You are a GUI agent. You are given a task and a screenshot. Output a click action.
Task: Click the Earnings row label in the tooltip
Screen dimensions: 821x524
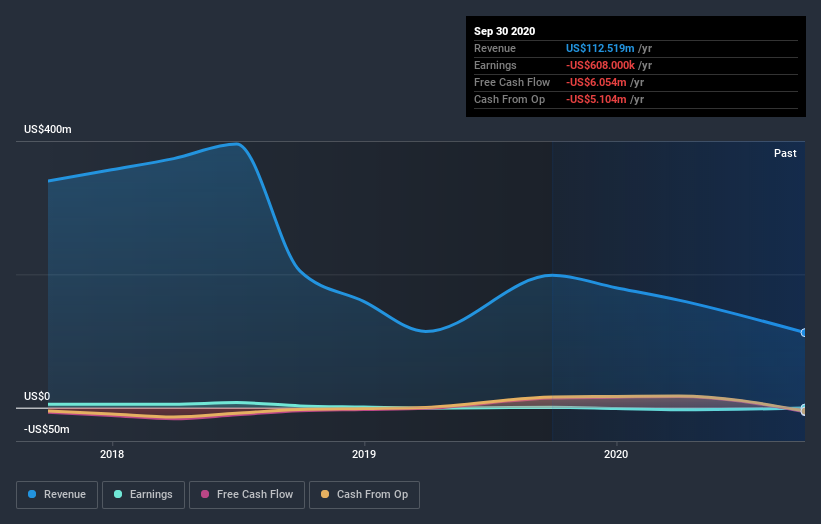495,65
